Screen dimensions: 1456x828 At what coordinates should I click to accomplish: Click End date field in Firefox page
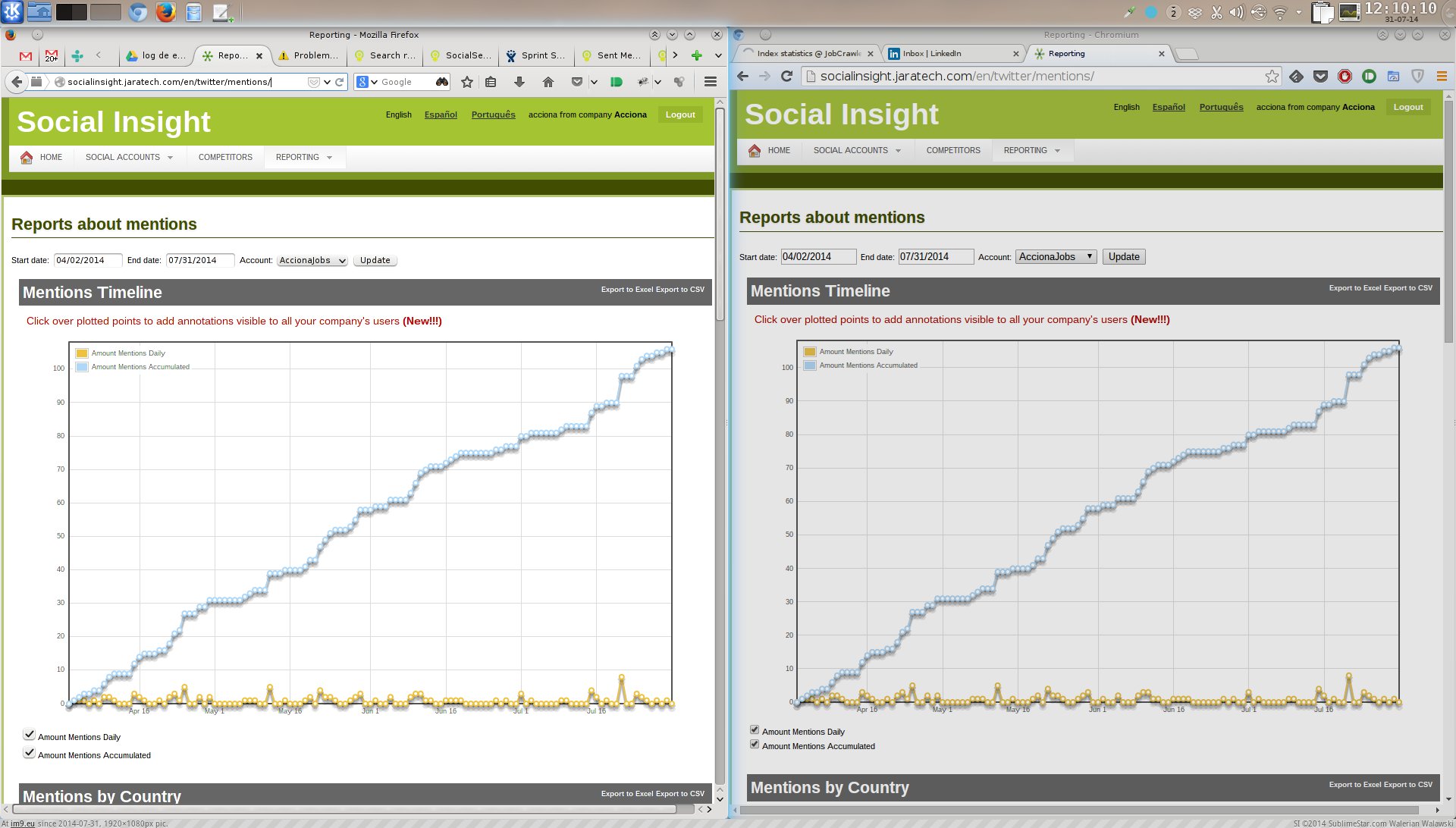point(199,260)
